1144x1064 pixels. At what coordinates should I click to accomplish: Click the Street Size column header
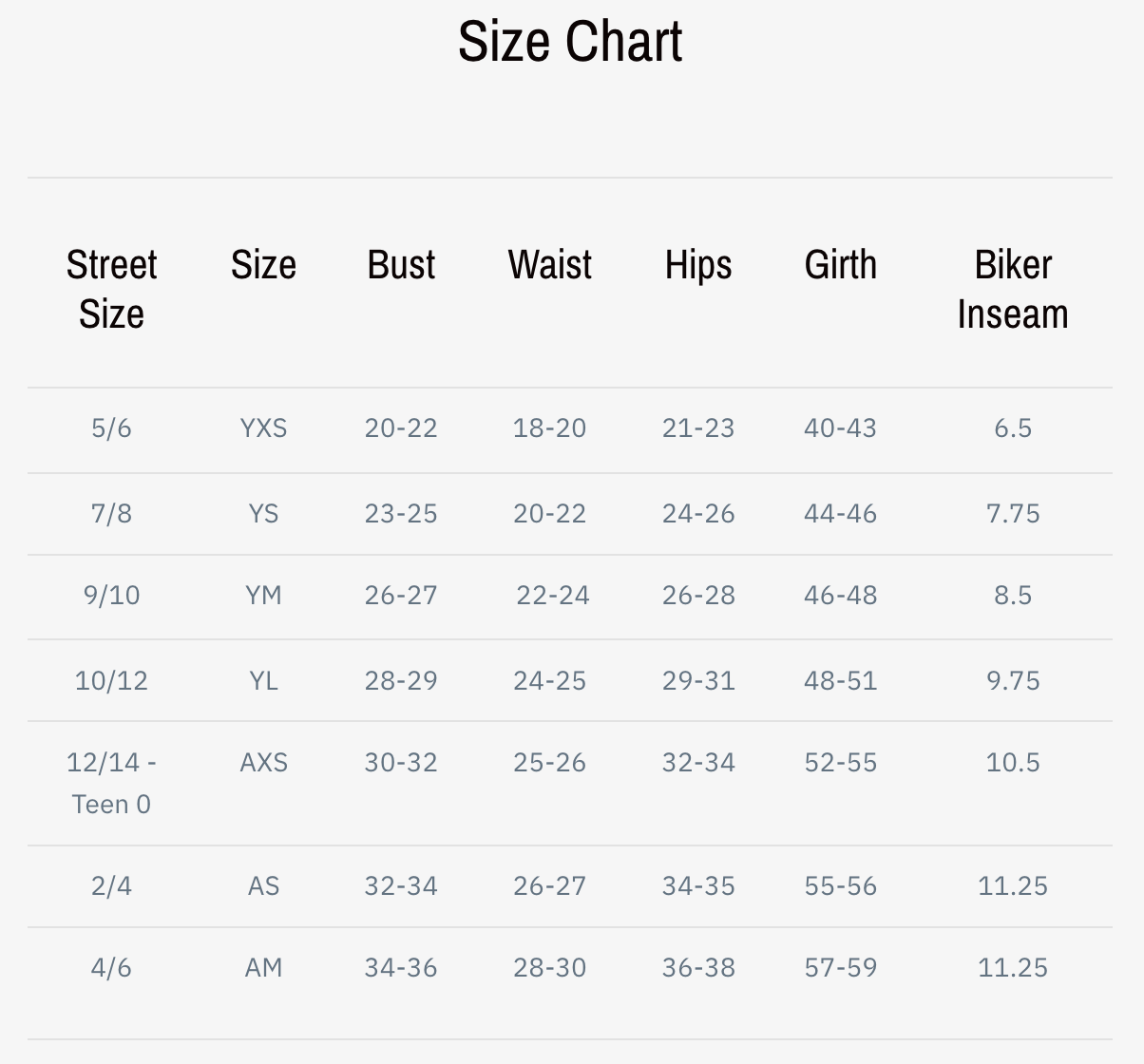pyautogui.click(x=111, y=289)
